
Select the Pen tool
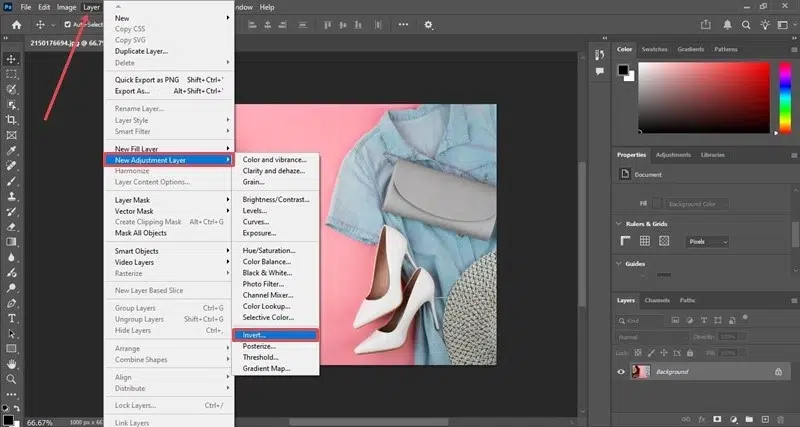pyautogui.click(x=11, y=303)
